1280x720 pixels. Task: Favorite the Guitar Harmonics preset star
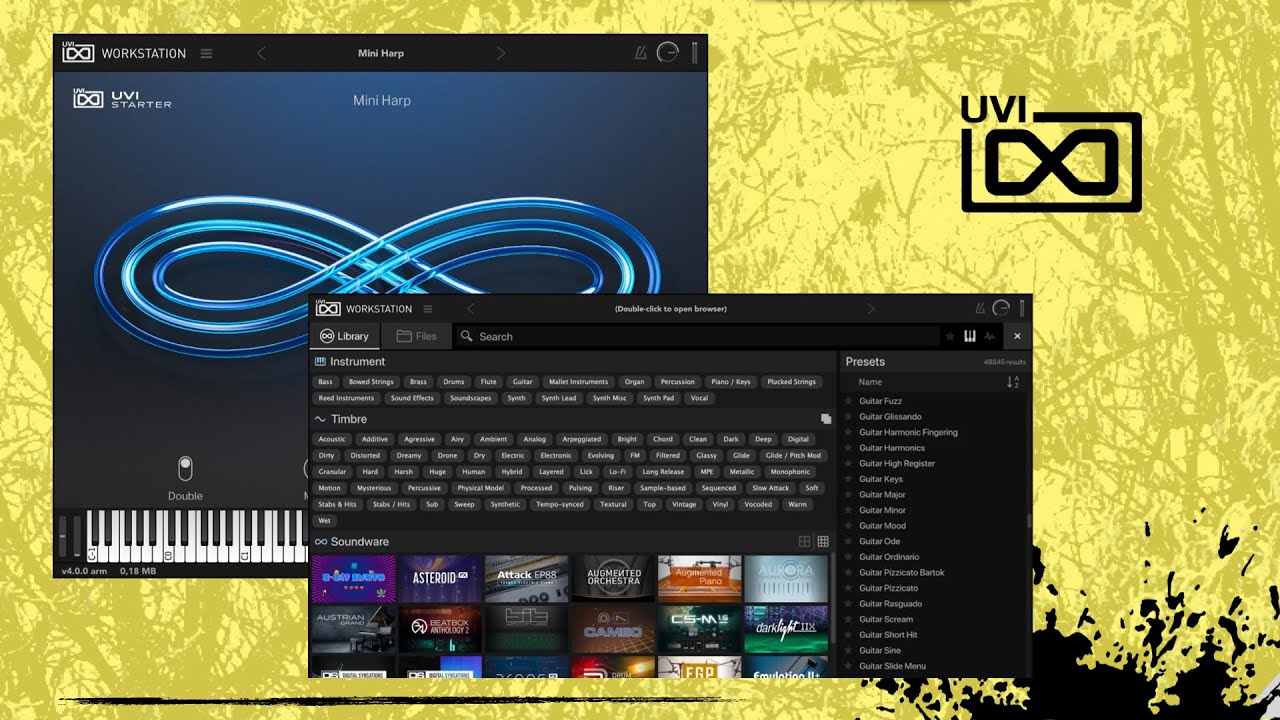pyautogui.click(x=849, y=448)
